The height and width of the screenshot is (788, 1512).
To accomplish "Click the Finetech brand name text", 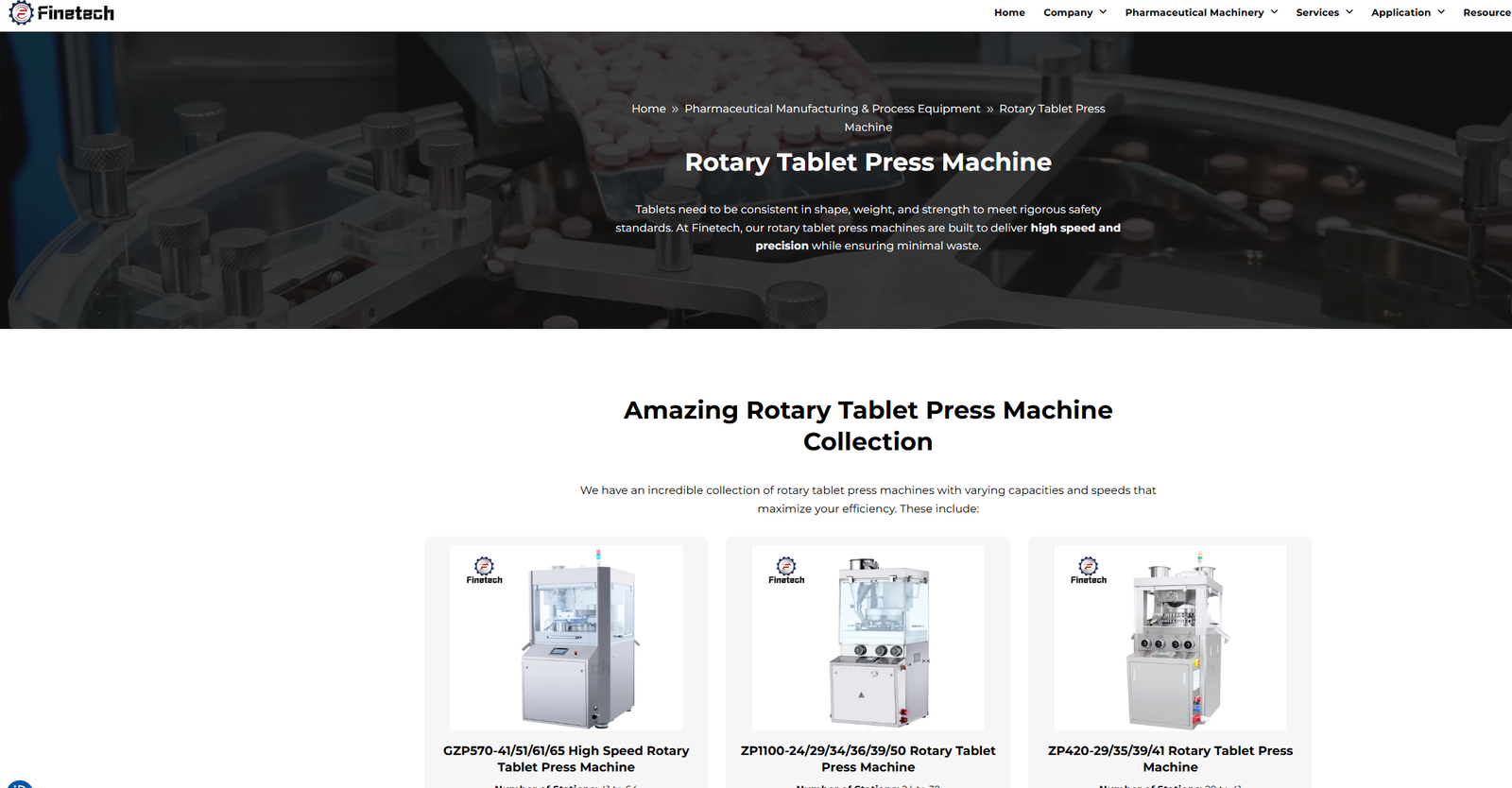I will 76,13.
